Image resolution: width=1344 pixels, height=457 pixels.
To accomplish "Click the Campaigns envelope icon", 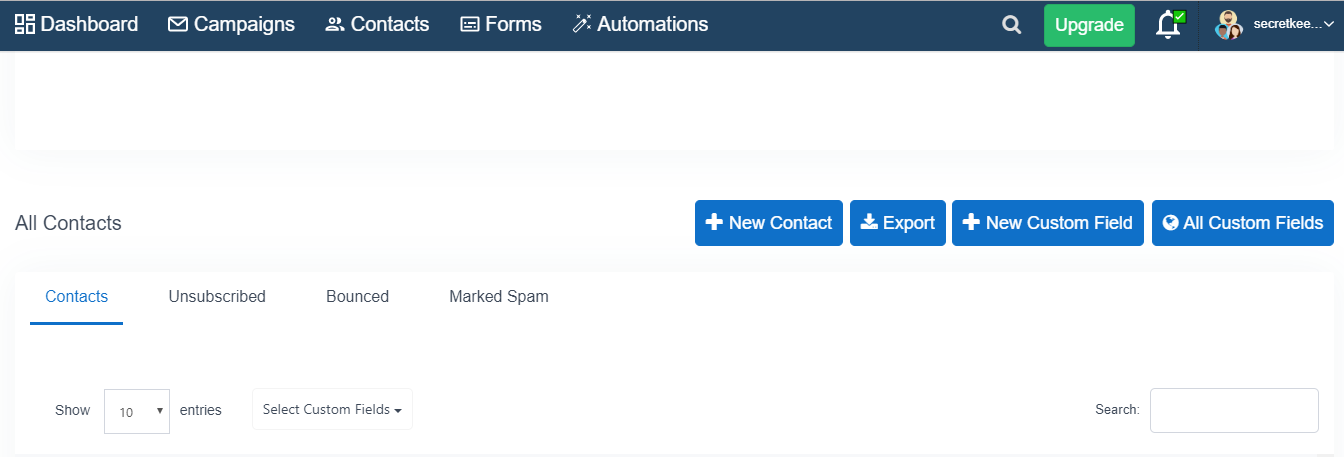I will (178, 24).
